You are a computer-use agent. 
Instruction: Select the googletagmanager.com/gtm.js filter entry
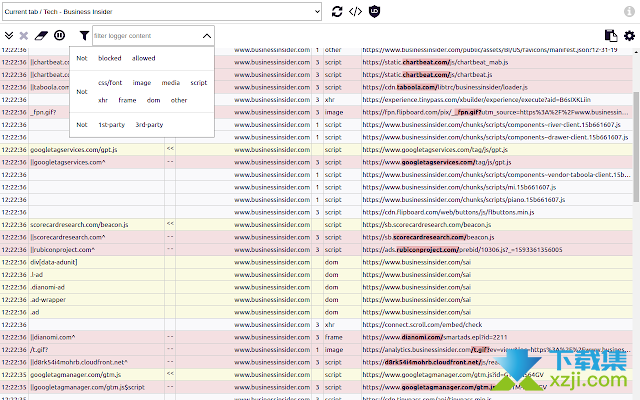tap(76, 375)
